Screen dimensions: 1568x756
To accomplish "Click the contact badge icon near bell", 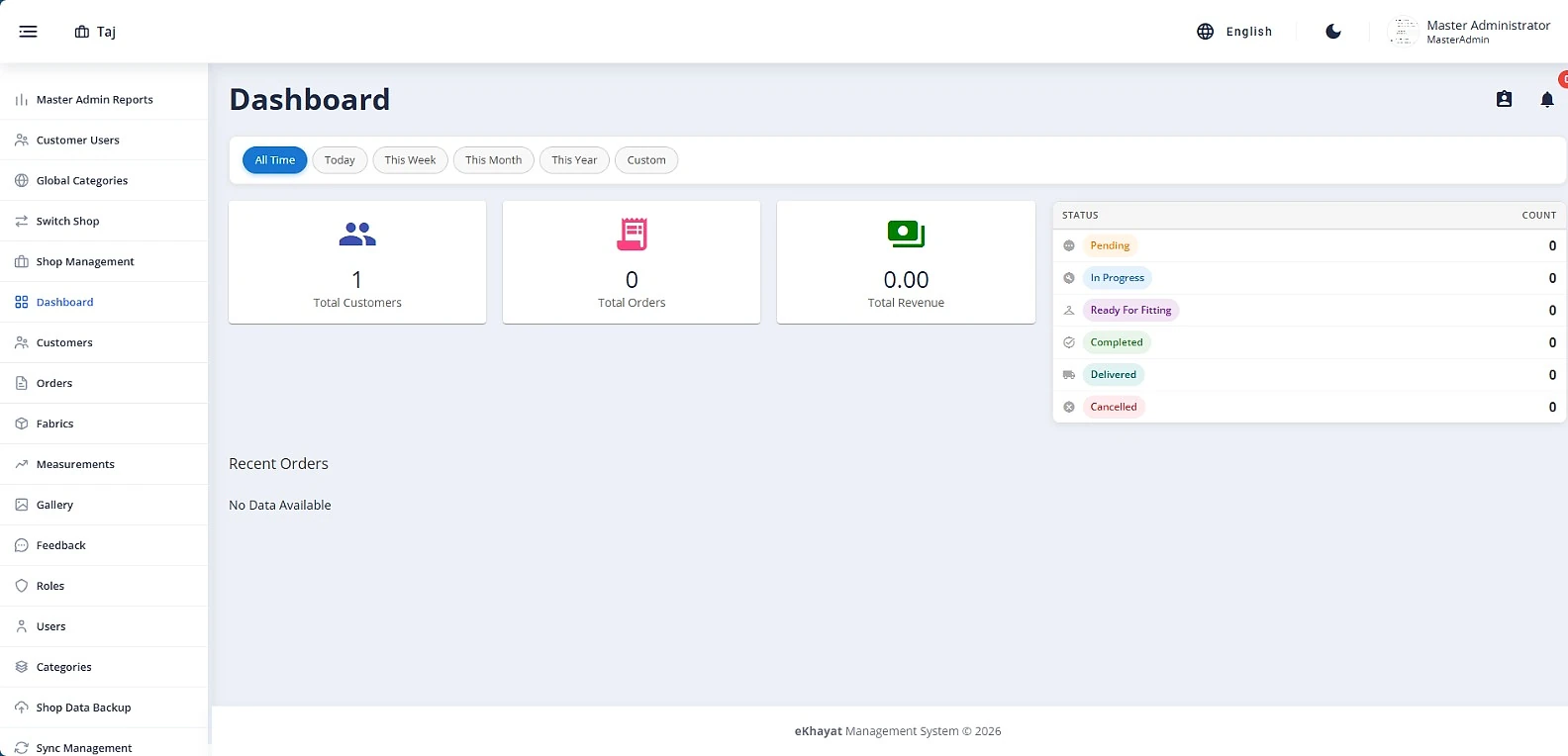I will 1504,99.
